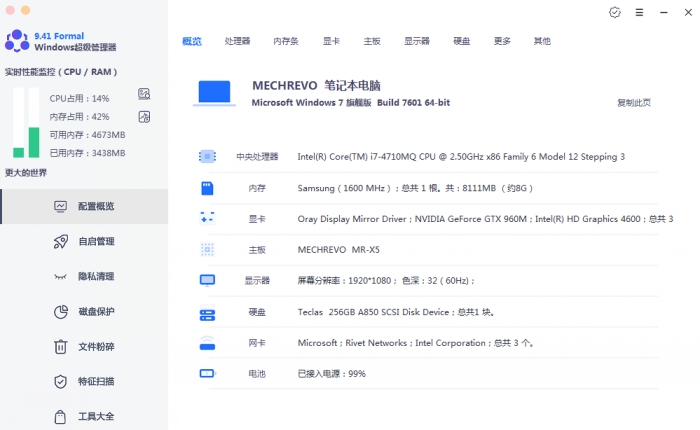This screenshot has height=430, width=700.
Task: Expand the 更多 tab
Action: click(x=502, y=41)
